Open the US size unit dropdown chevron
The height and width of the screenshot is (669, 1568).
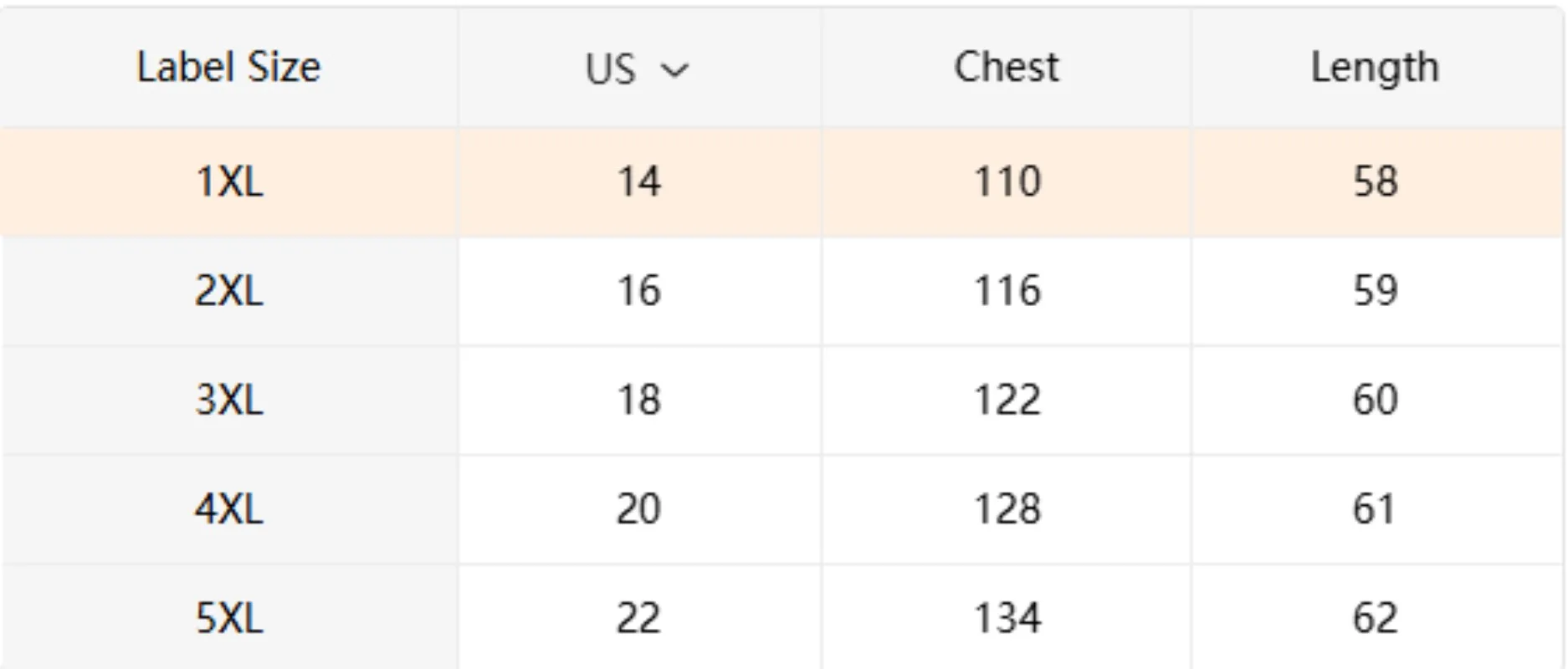click(674, 70)
